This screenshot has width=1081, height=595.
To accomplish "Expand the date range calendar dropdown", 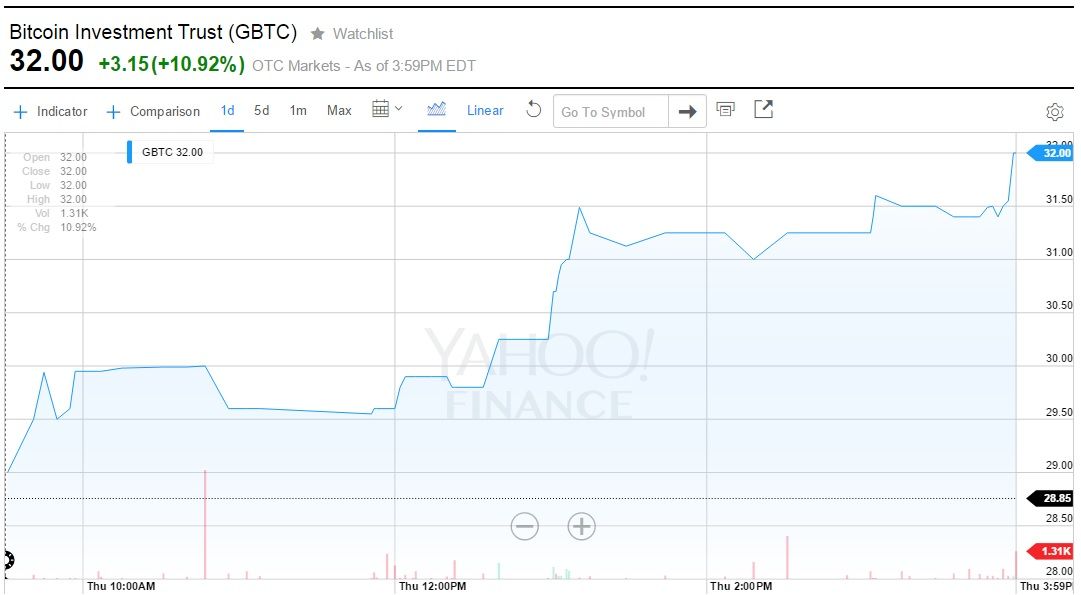I will pyautogui.click(x=387, y=109).
